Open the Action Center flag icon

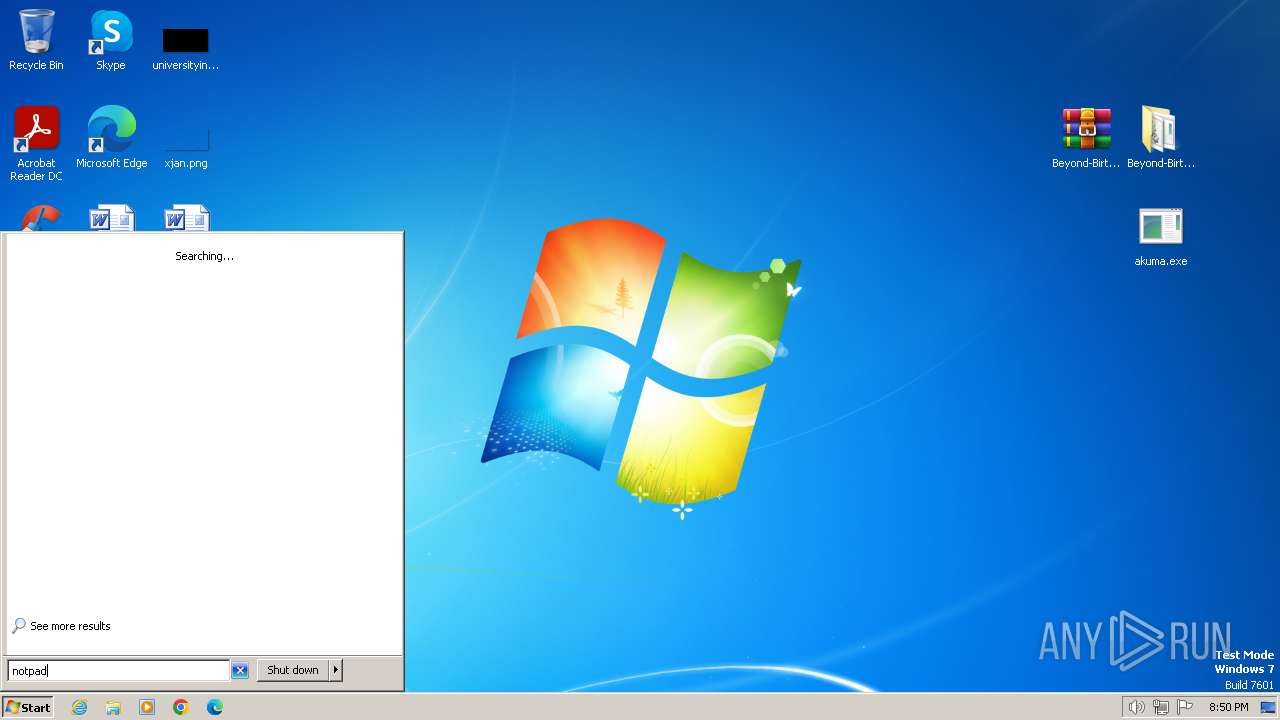[1186, 707]
